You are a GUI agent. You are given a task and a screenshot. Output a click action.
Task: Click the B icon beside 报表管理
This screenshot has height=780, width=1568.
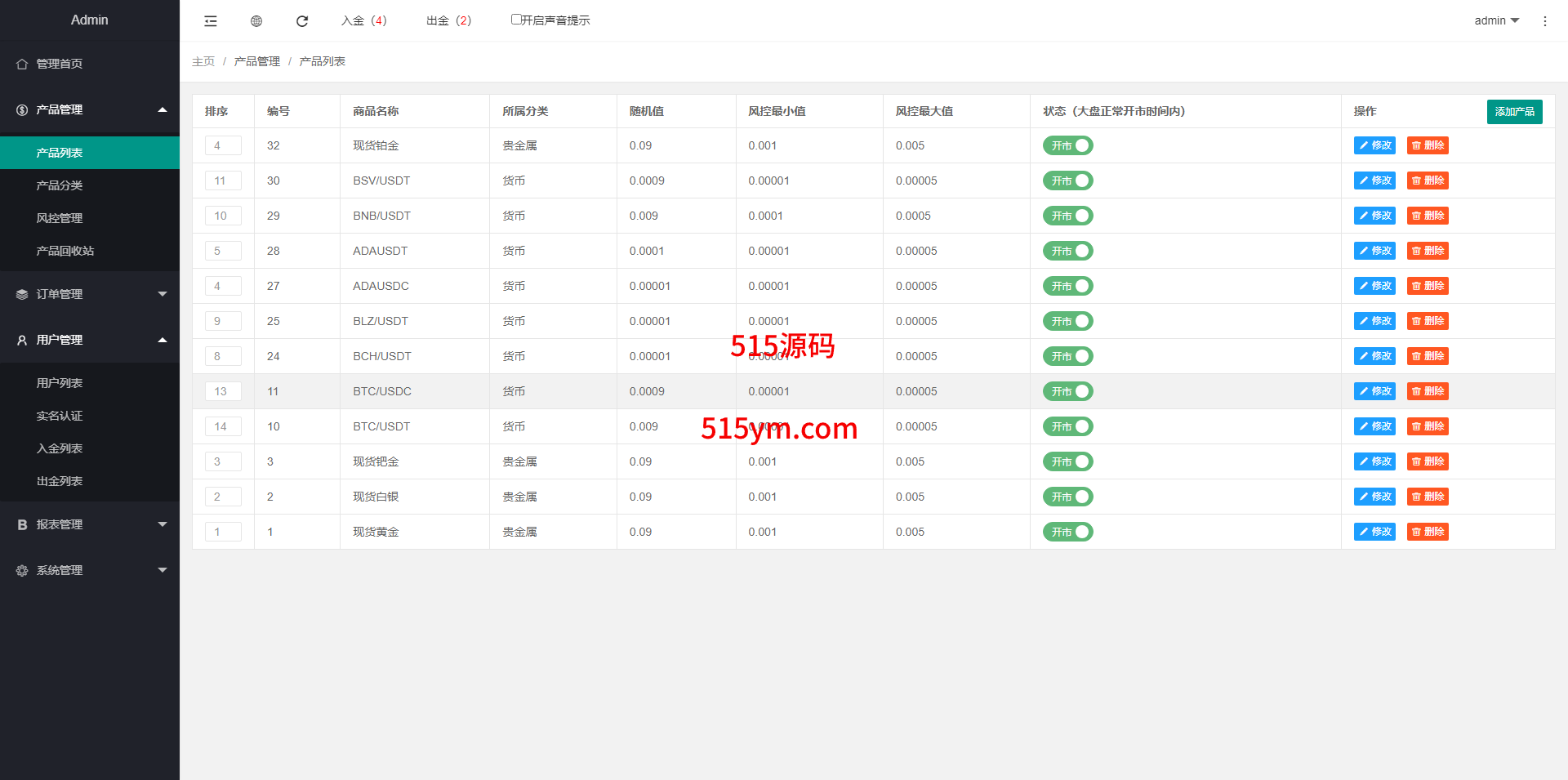click(x=22, y=524)
